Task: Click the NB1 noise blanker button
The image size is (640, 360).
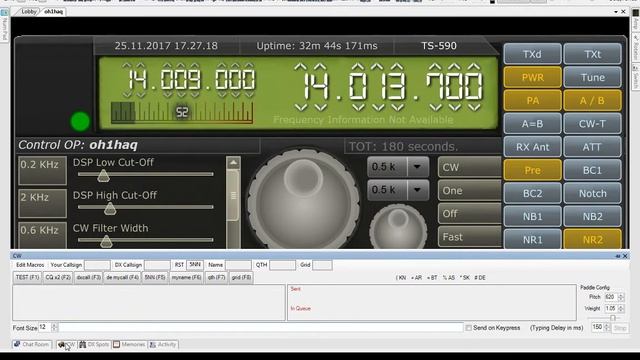Action: click(x=532, y=217)
